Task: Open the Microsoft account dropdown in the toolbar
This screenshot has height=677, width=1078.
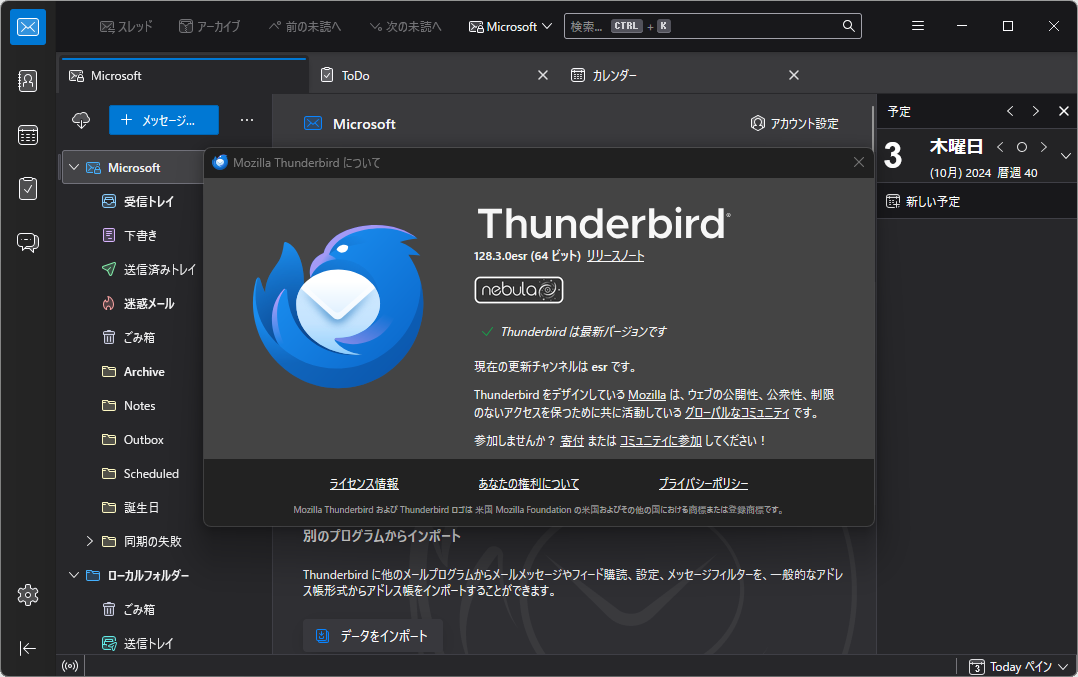Action: pos(510,26)
